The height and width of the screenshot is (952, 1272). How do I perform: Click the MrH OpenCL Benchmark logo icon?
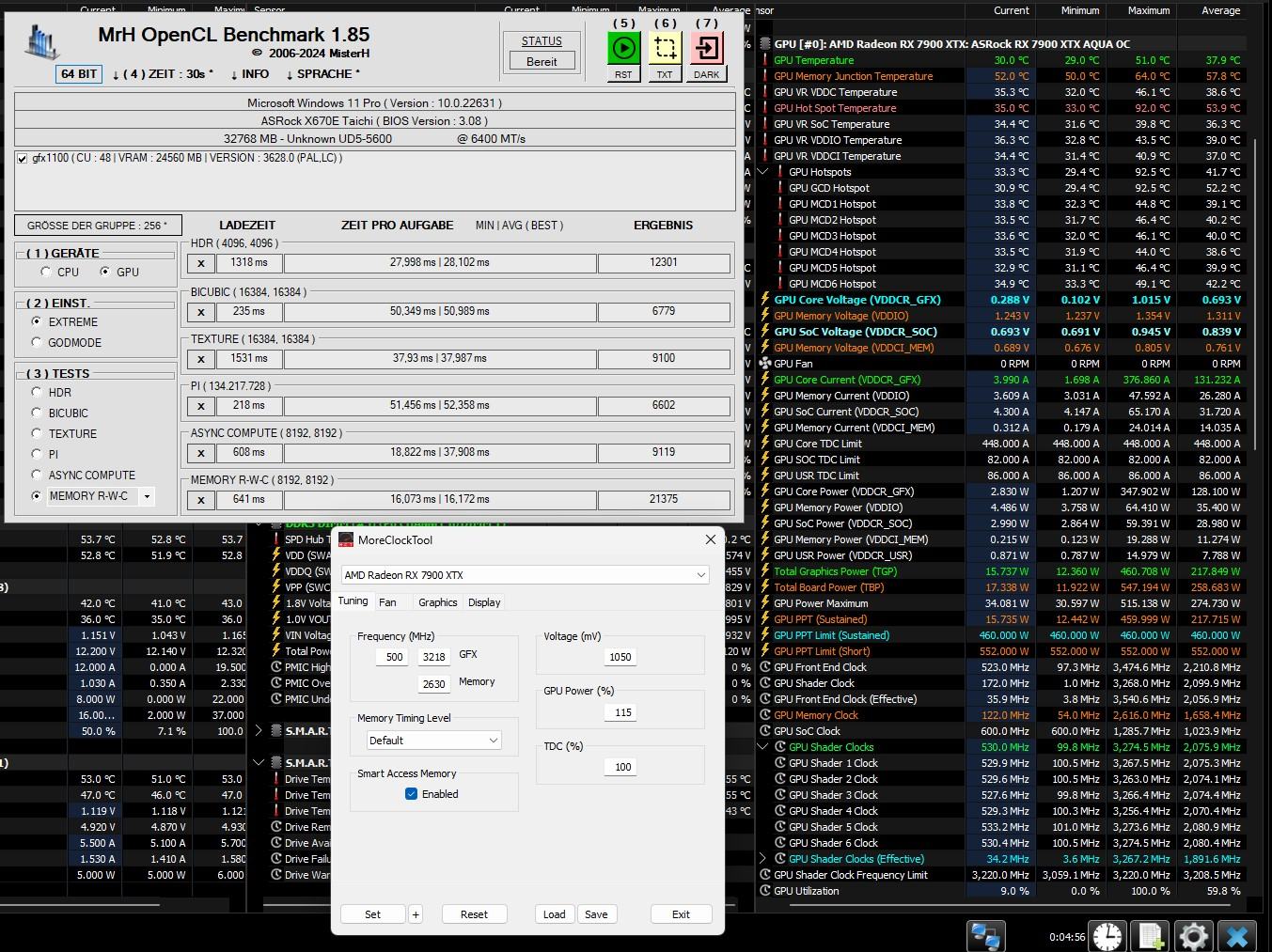[41, 41]
